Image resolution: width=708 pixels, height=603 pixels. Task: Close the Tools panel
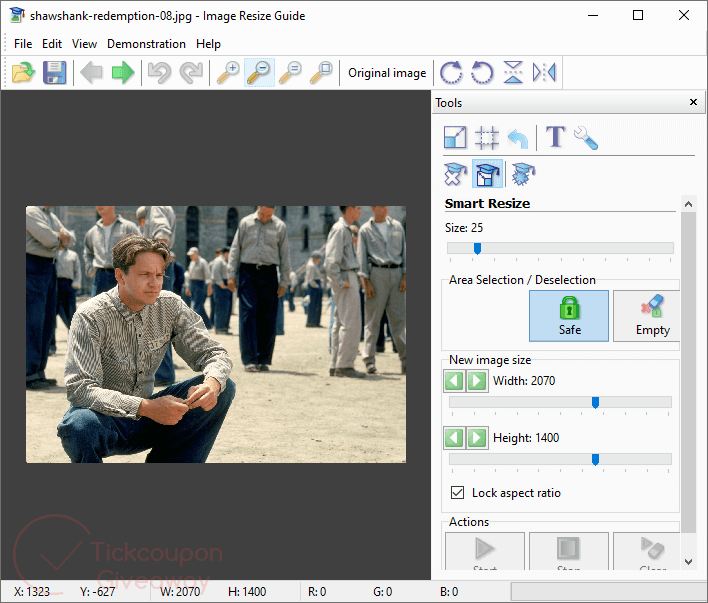coord(694,102)
